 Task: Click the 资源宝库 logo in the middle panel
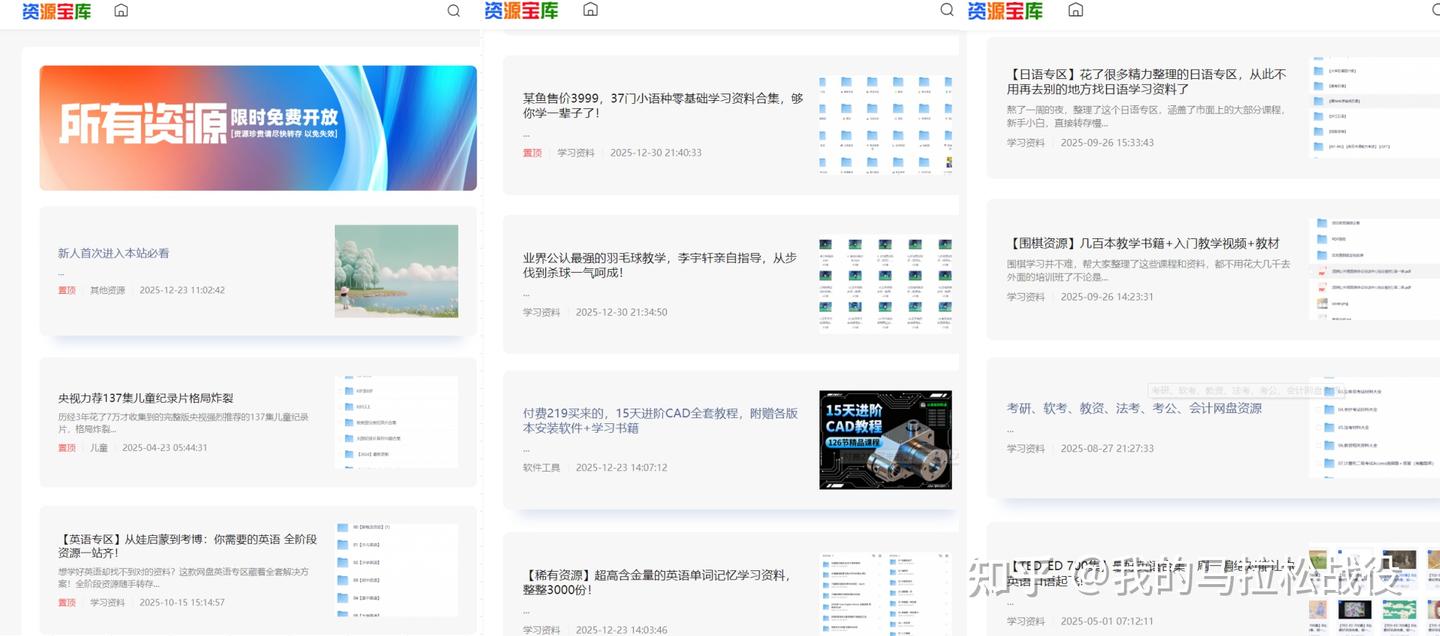(x=521, y=10)
